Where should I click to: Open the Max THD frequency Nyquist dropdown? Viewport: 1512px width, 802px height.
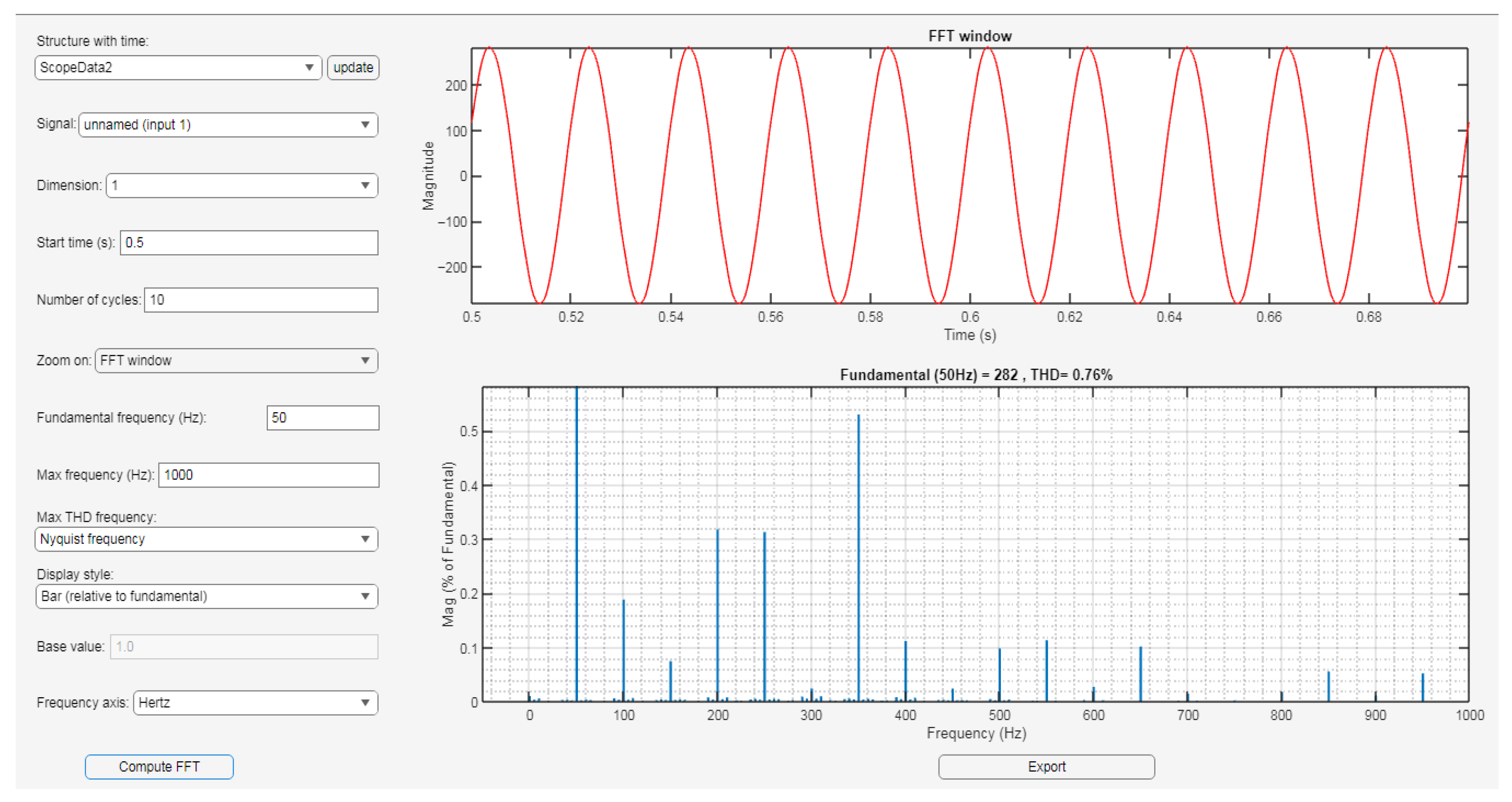206,539
